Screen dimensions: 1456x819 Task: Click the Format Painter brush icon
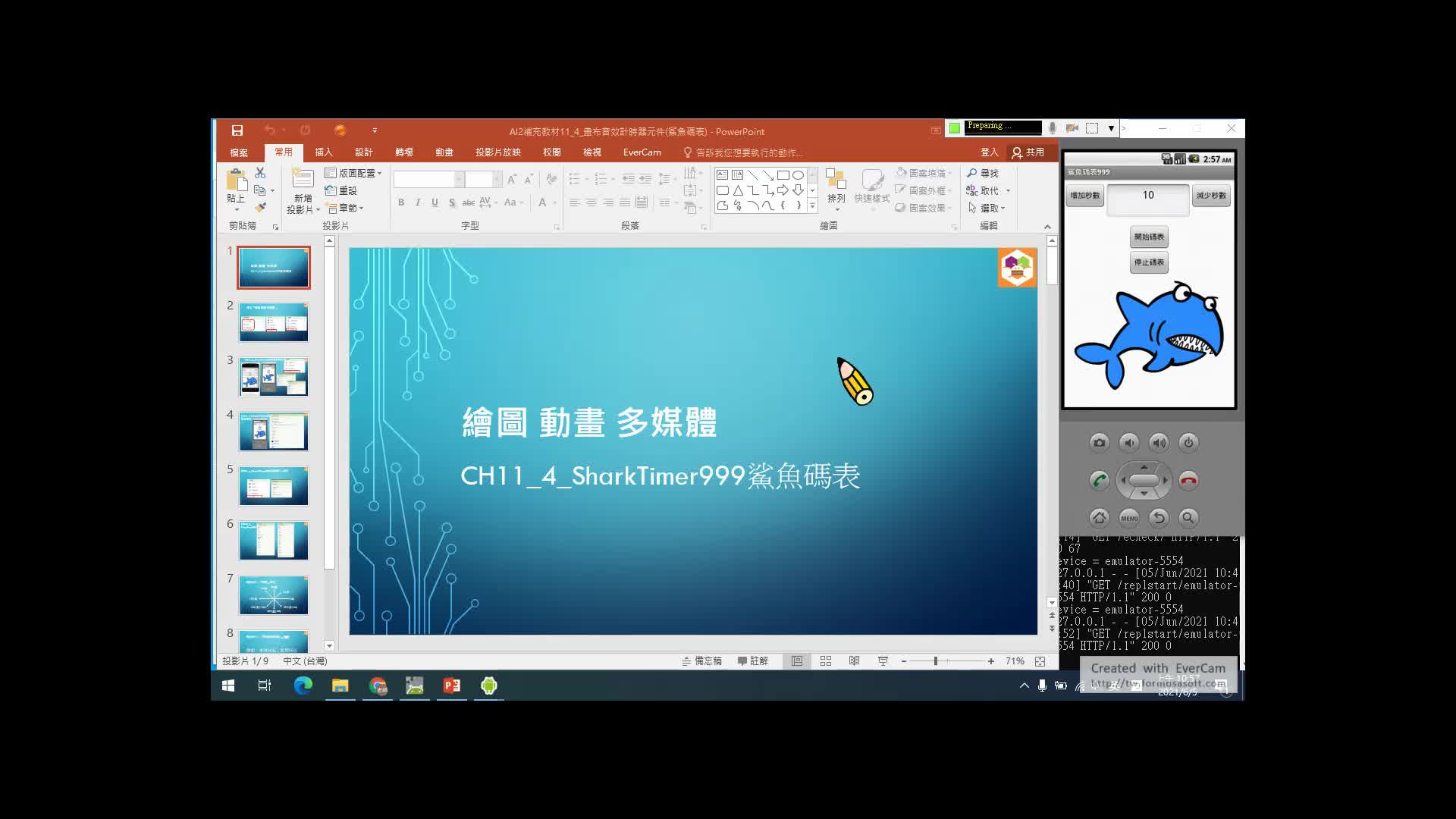coord(260,207)
